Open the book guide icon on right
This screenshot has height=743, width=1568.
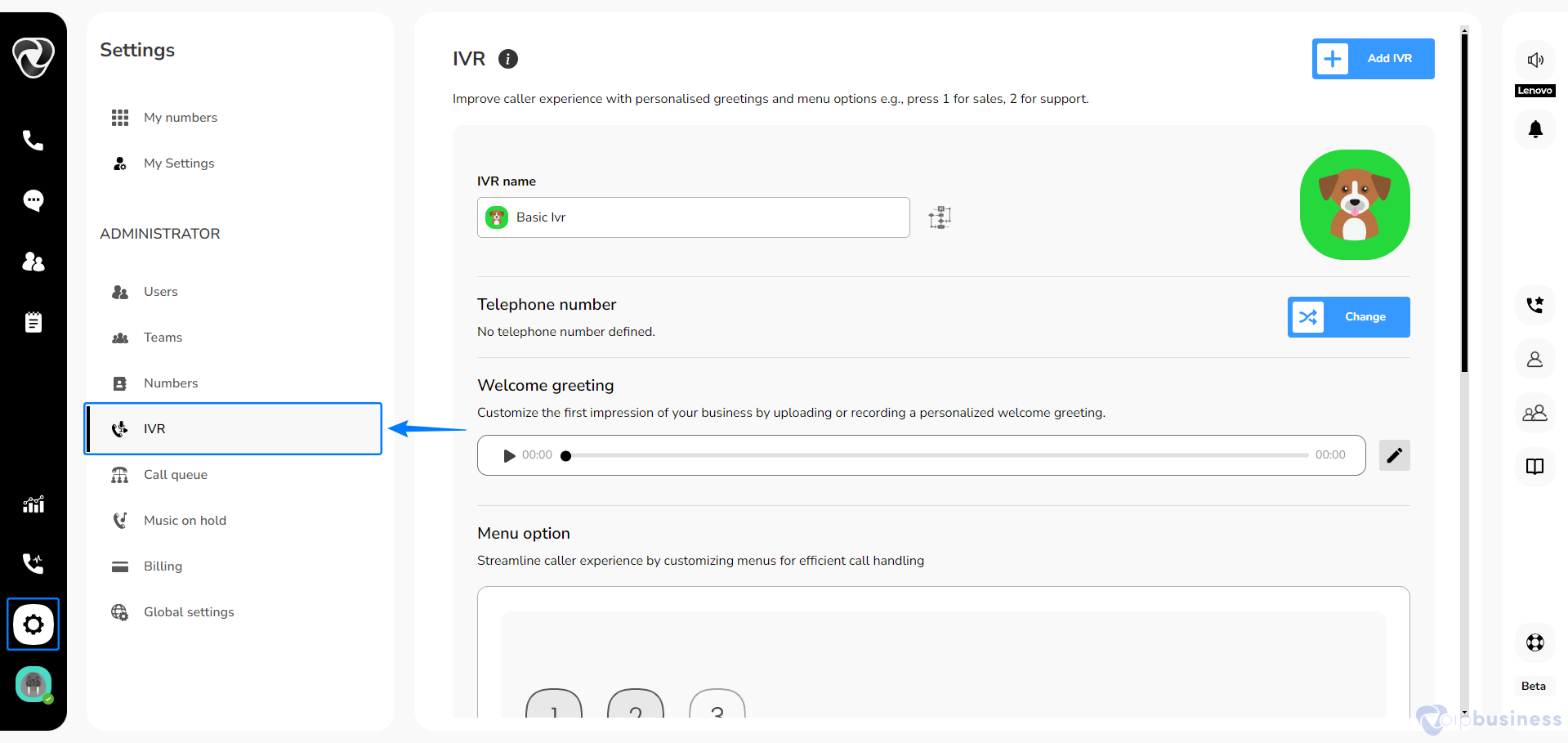coord(1535,466)
